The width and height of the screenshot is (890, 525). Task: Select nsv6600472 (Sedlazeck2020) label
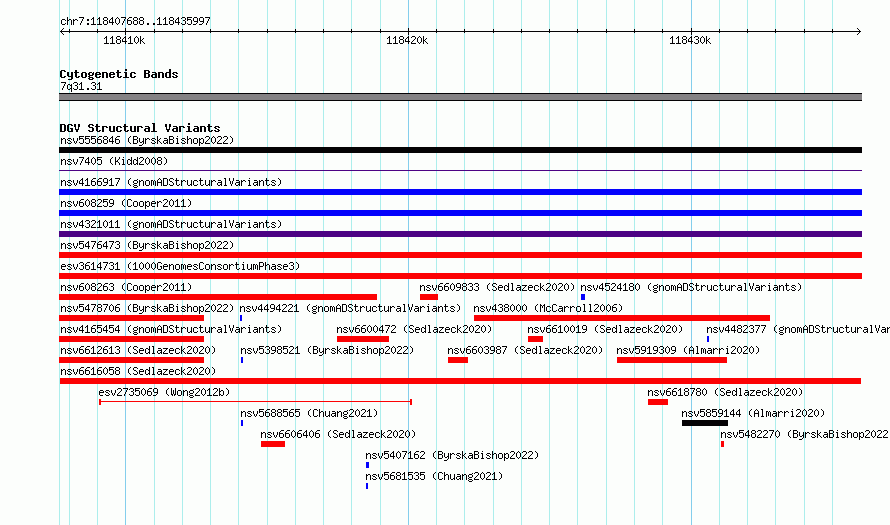tap(414, 329)
